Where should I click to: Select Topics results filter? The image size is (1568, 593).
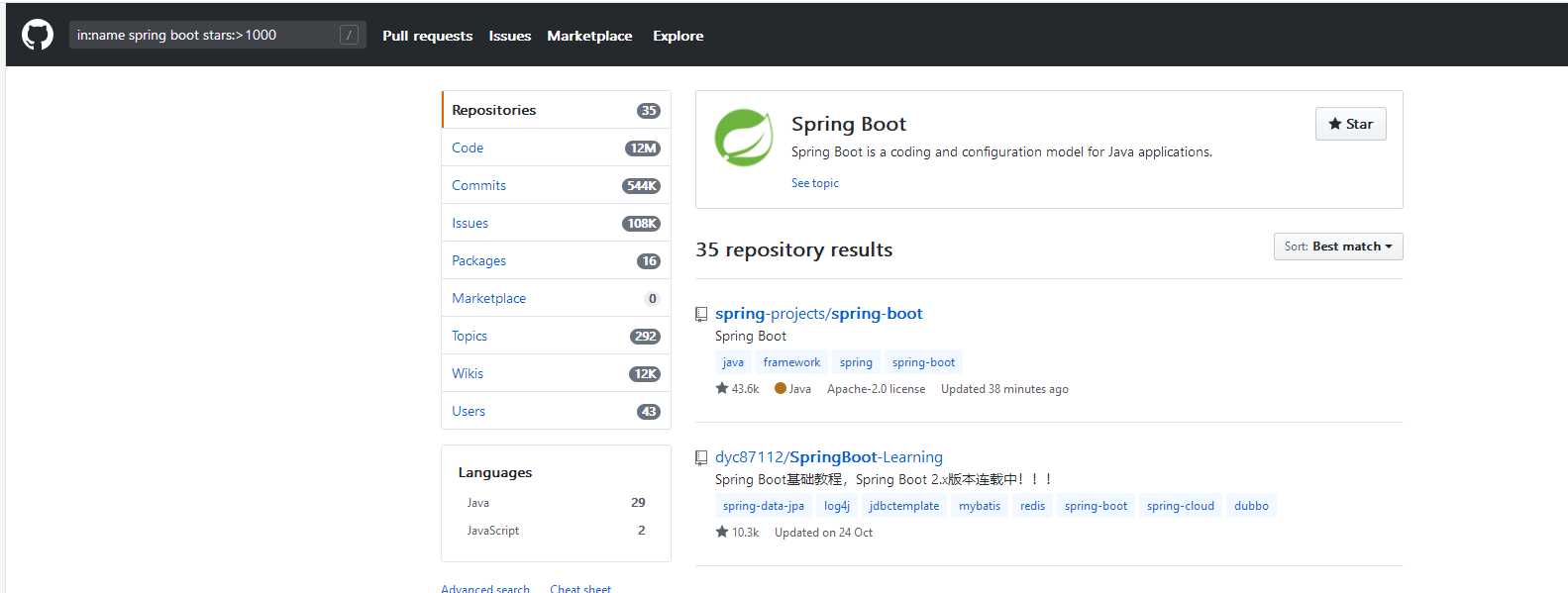click(556, 336)
